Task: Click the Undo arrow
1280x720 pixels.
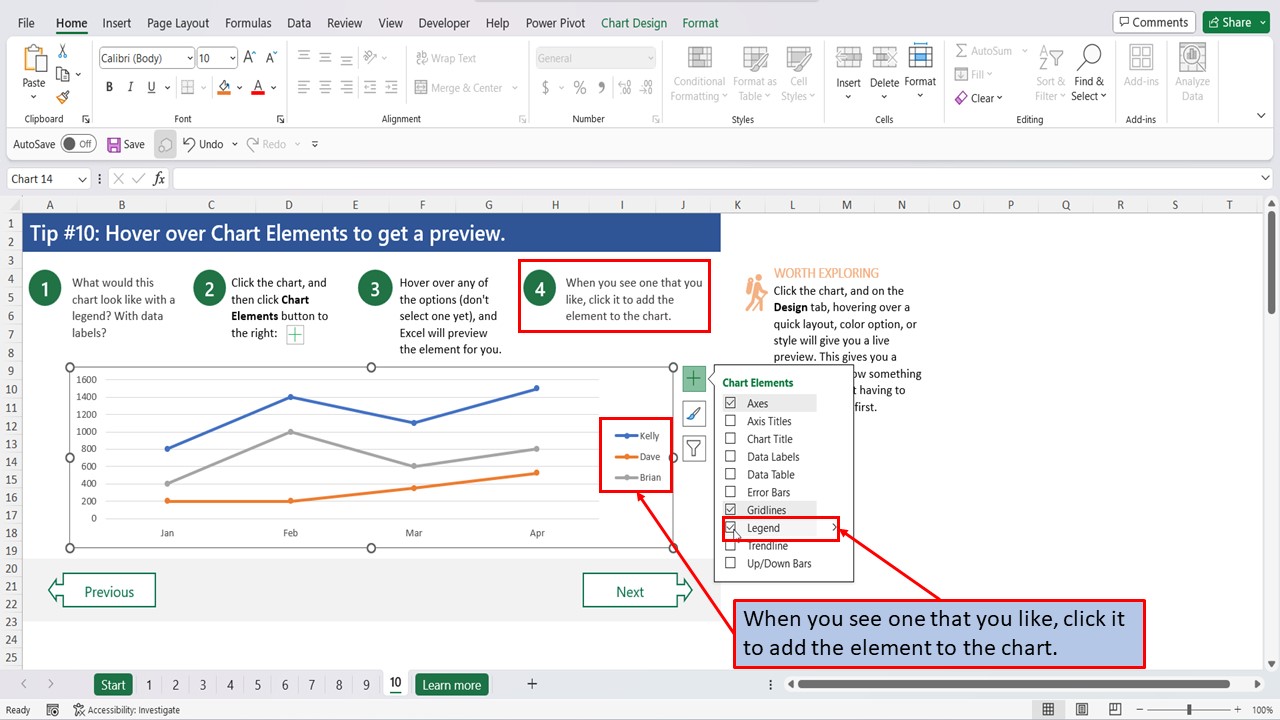Action: point(189,144)
